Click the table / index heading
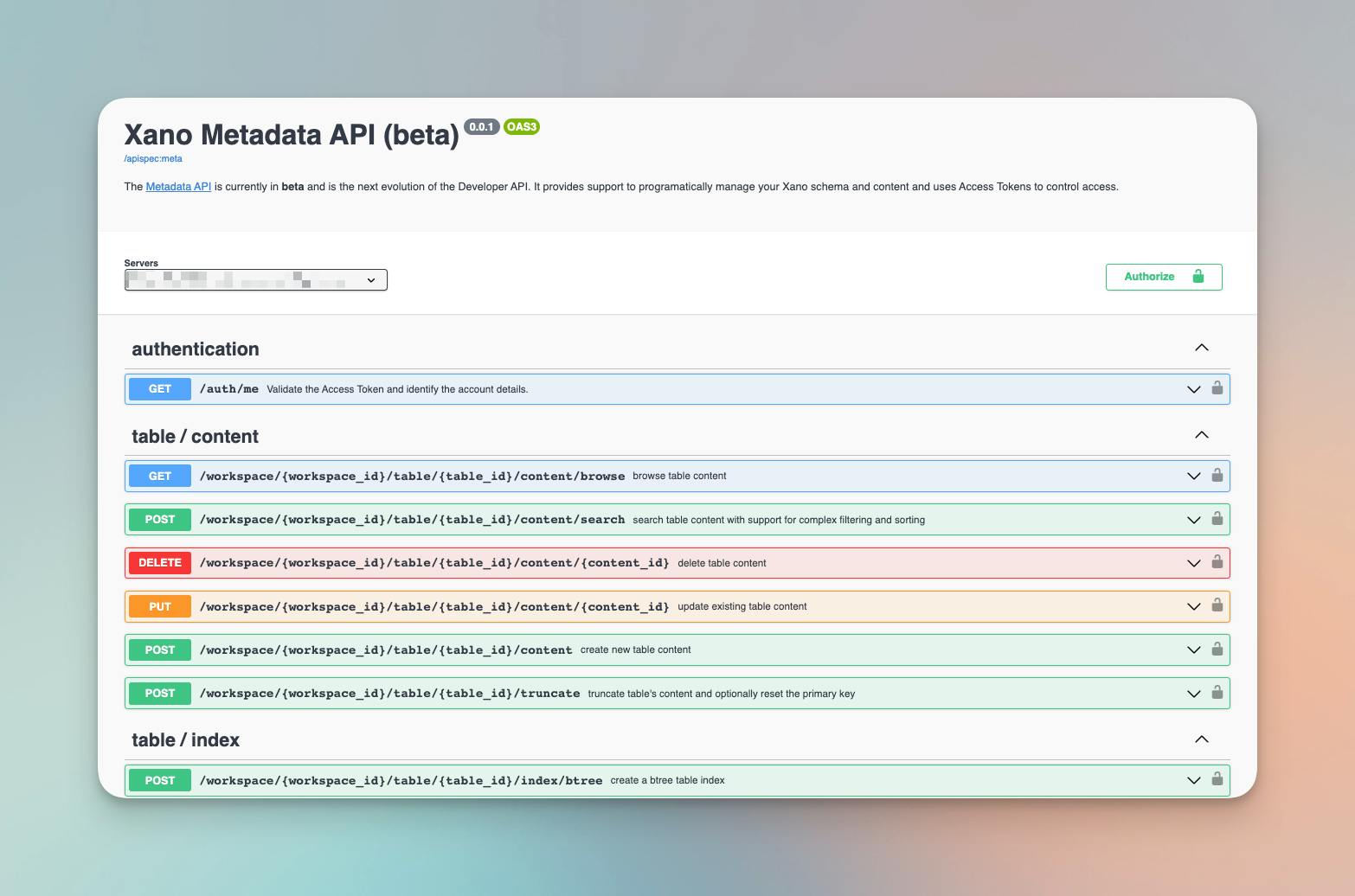 (185, 740)
